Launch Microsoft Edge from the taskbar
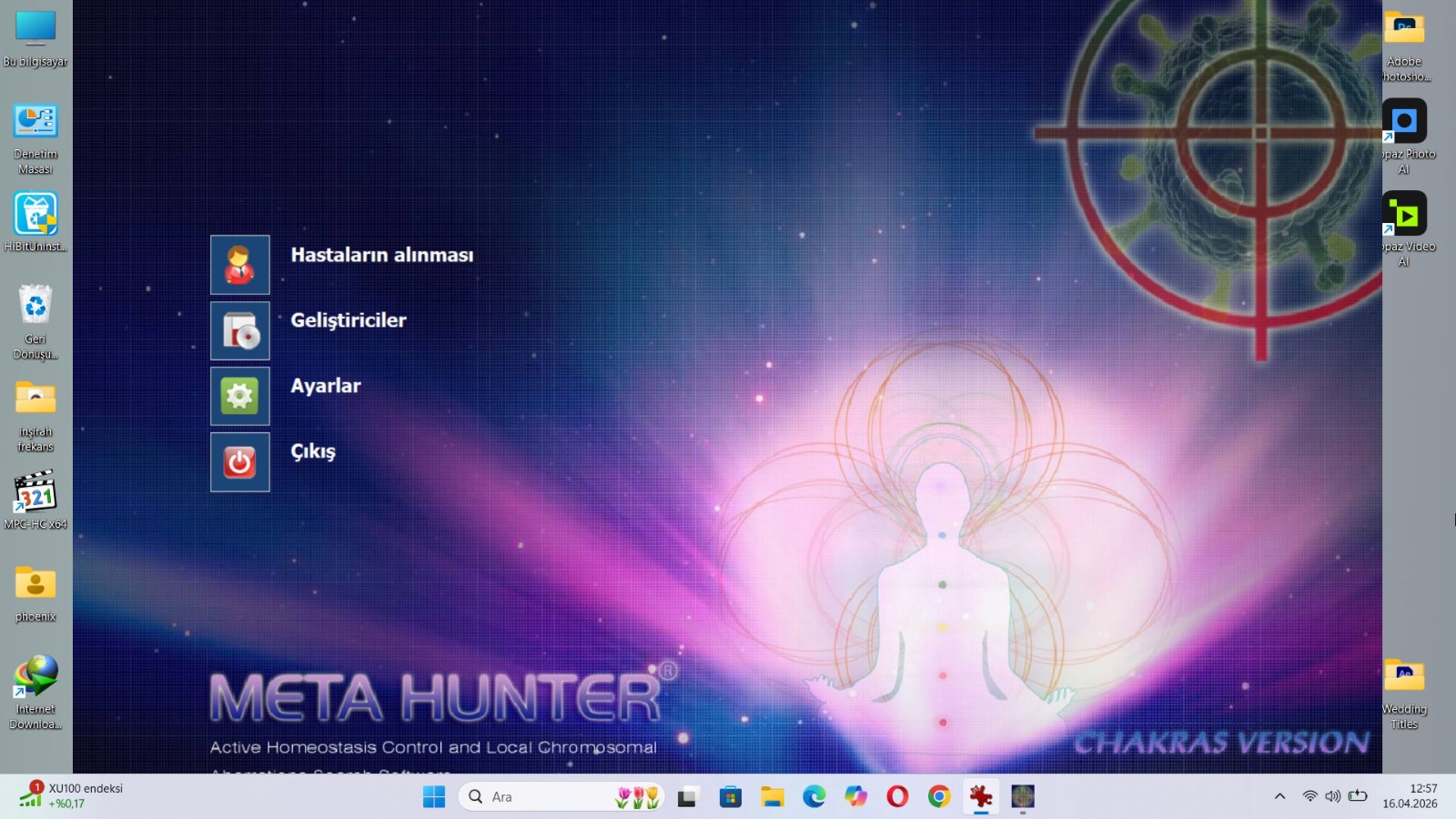Screen dimensions: 1456x819 click(x=814, y=797)
